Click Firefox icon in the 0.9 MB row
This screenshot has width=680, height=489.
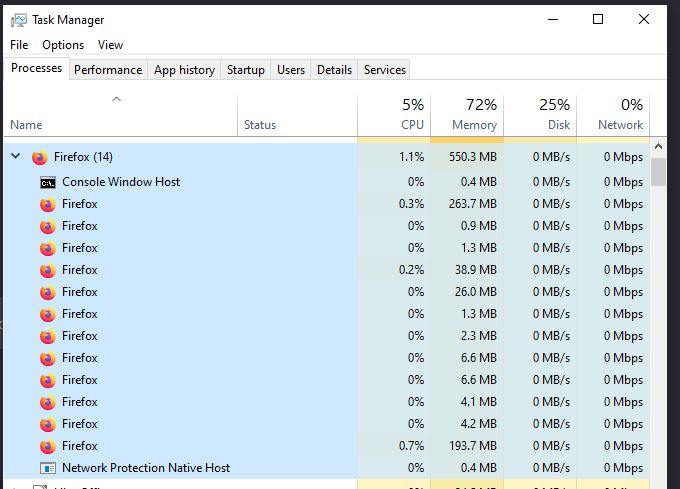tap(48, 227)
